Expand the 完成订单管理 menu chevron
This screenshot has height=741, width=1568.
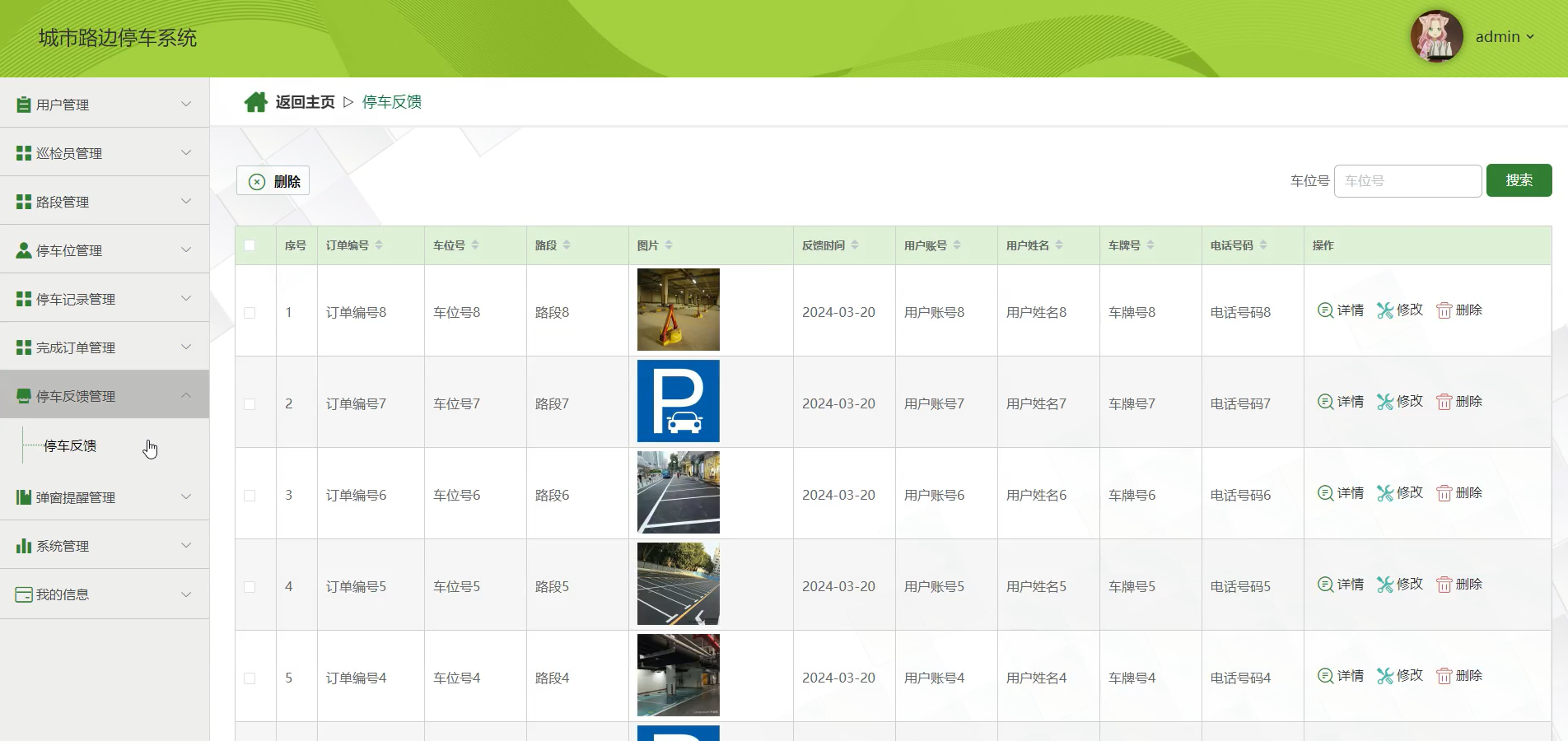pos(186,347)
